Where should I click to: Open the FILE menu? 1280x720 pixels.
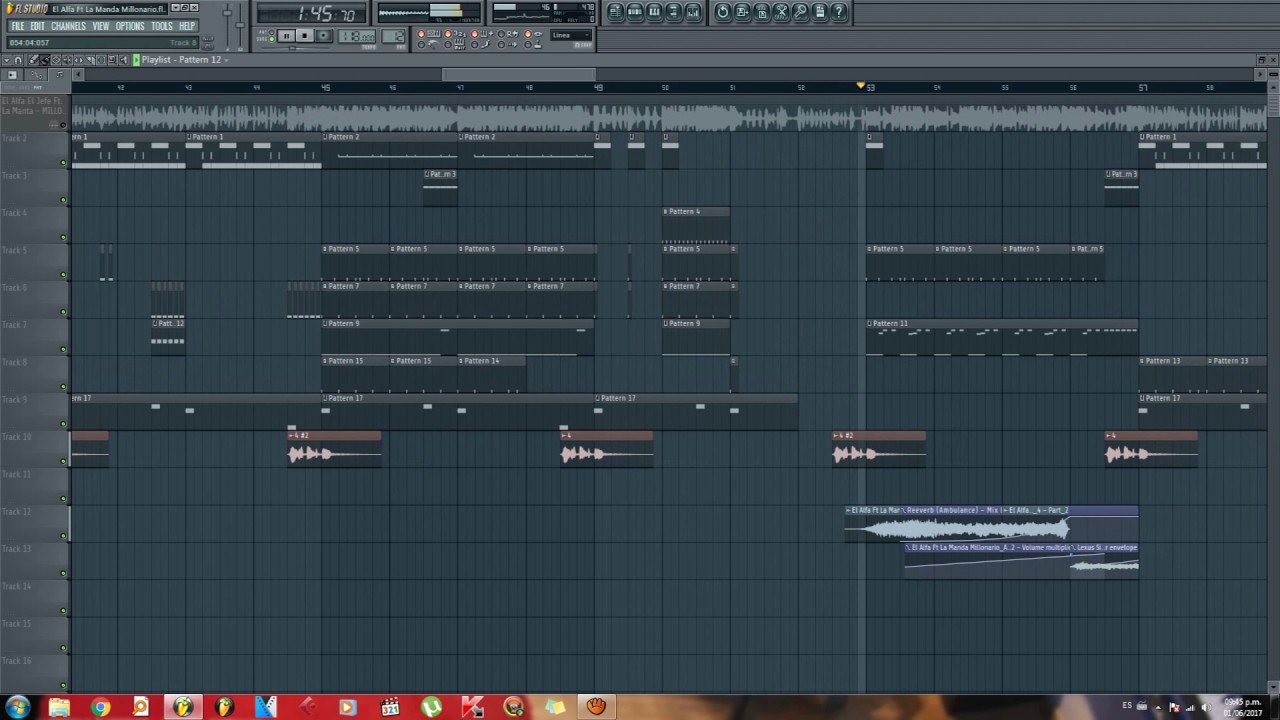17,26
